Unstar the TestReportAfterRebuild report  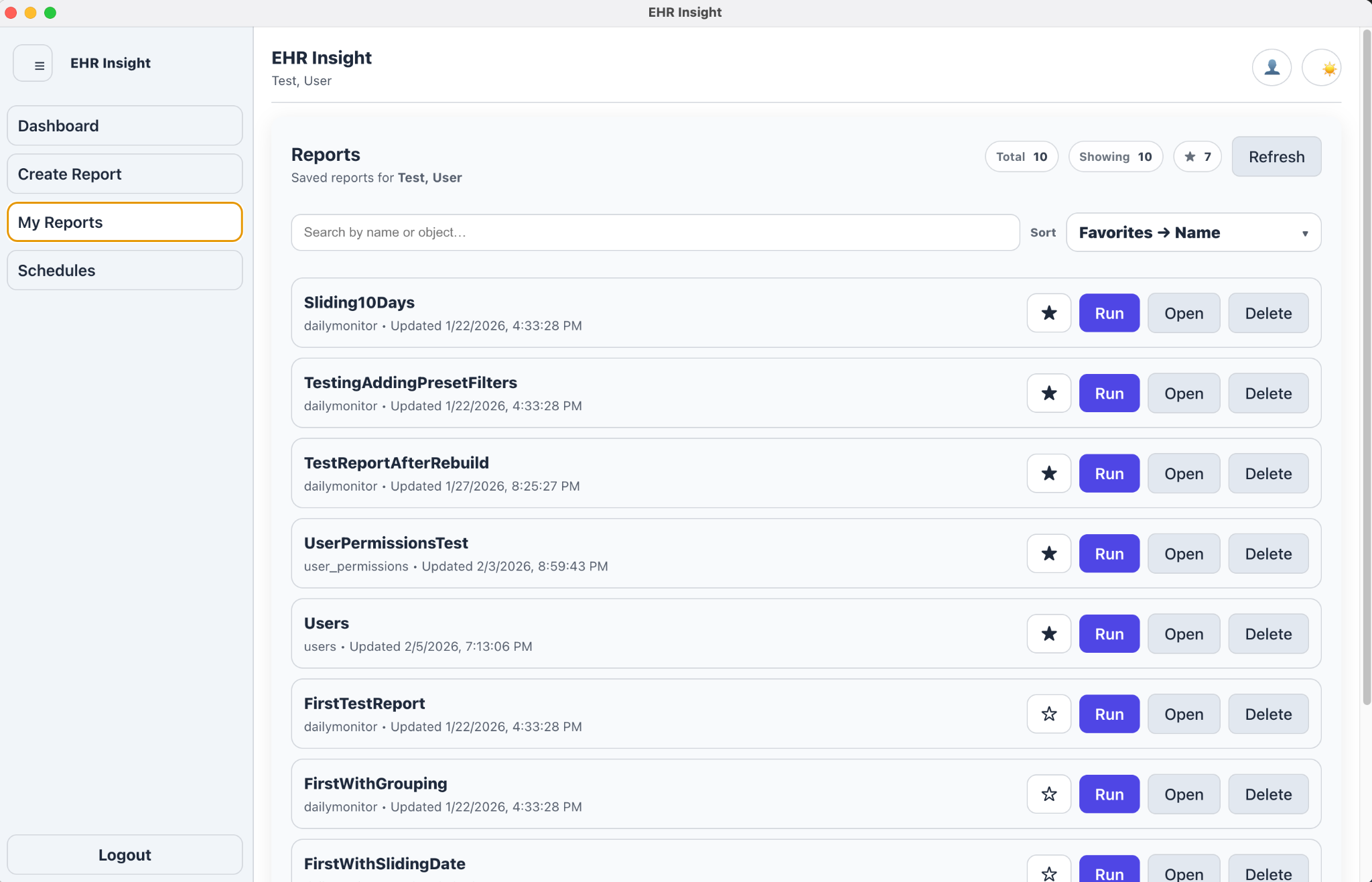coord(1048,474)
